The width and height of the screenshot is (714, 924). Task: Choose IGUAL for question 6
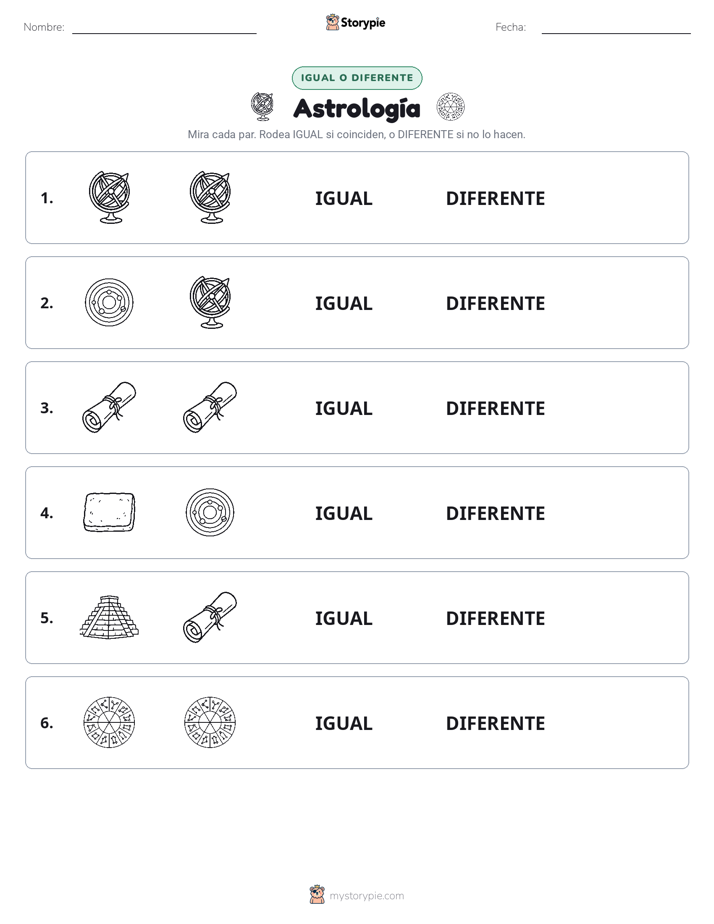click(x=343, y=723)
